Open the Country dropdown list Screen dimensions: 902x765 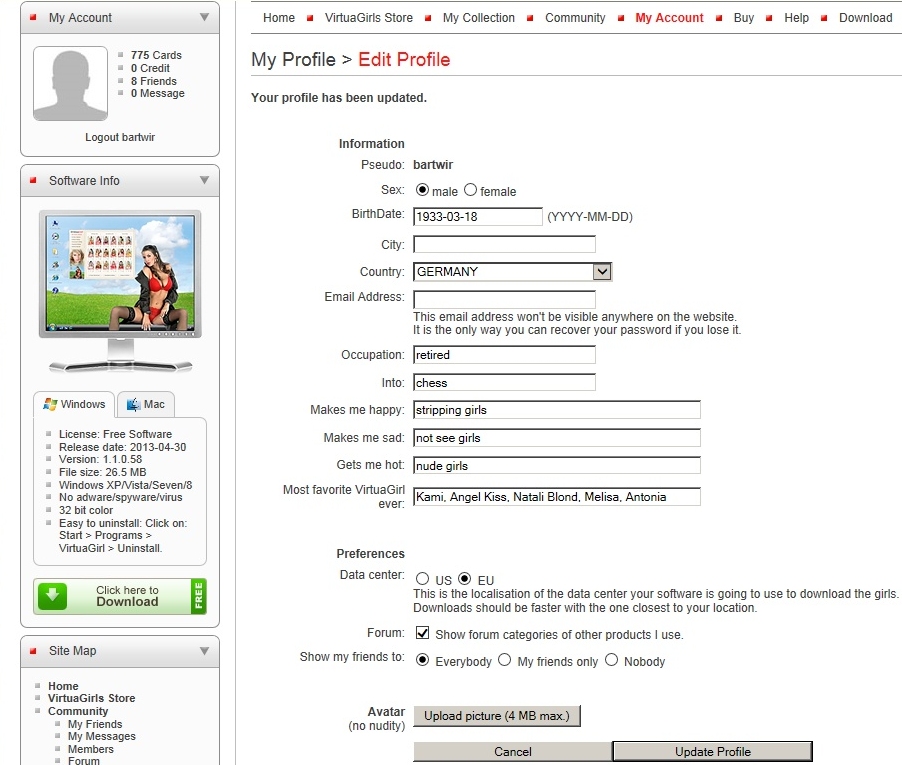(601, 271)
